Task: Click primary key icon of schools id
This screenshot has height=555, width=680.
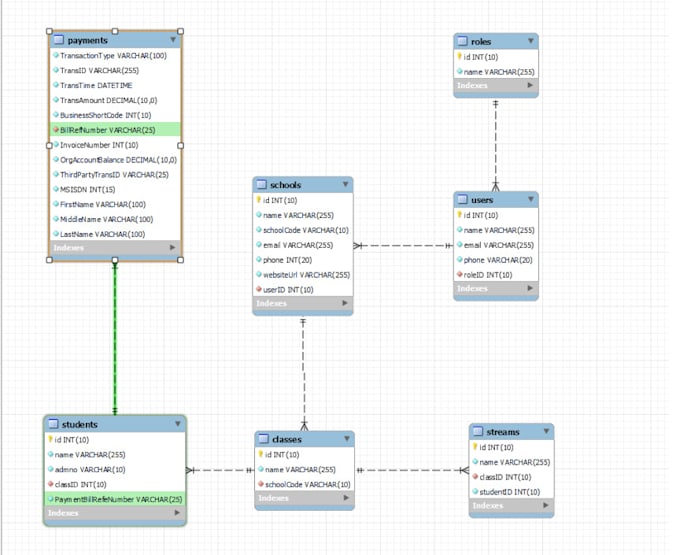Action: pos(258,200)
